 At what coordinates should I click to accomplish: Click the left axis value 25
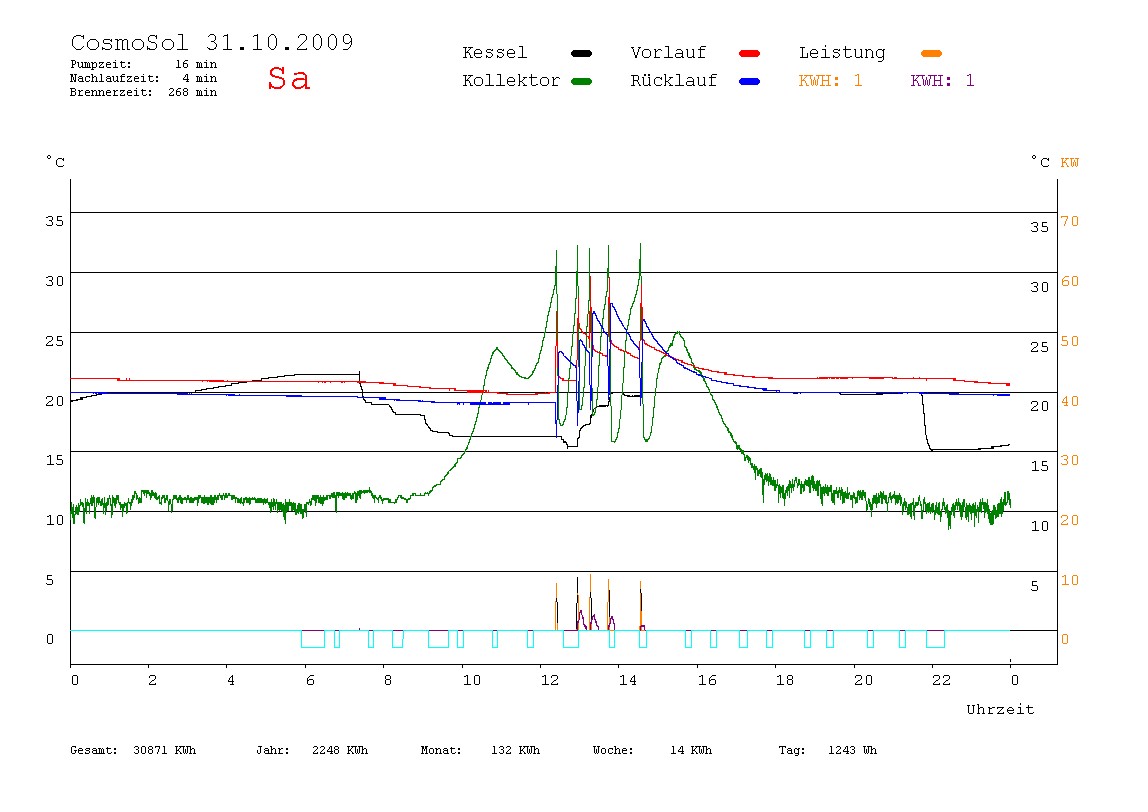click(x=55, y=341)
